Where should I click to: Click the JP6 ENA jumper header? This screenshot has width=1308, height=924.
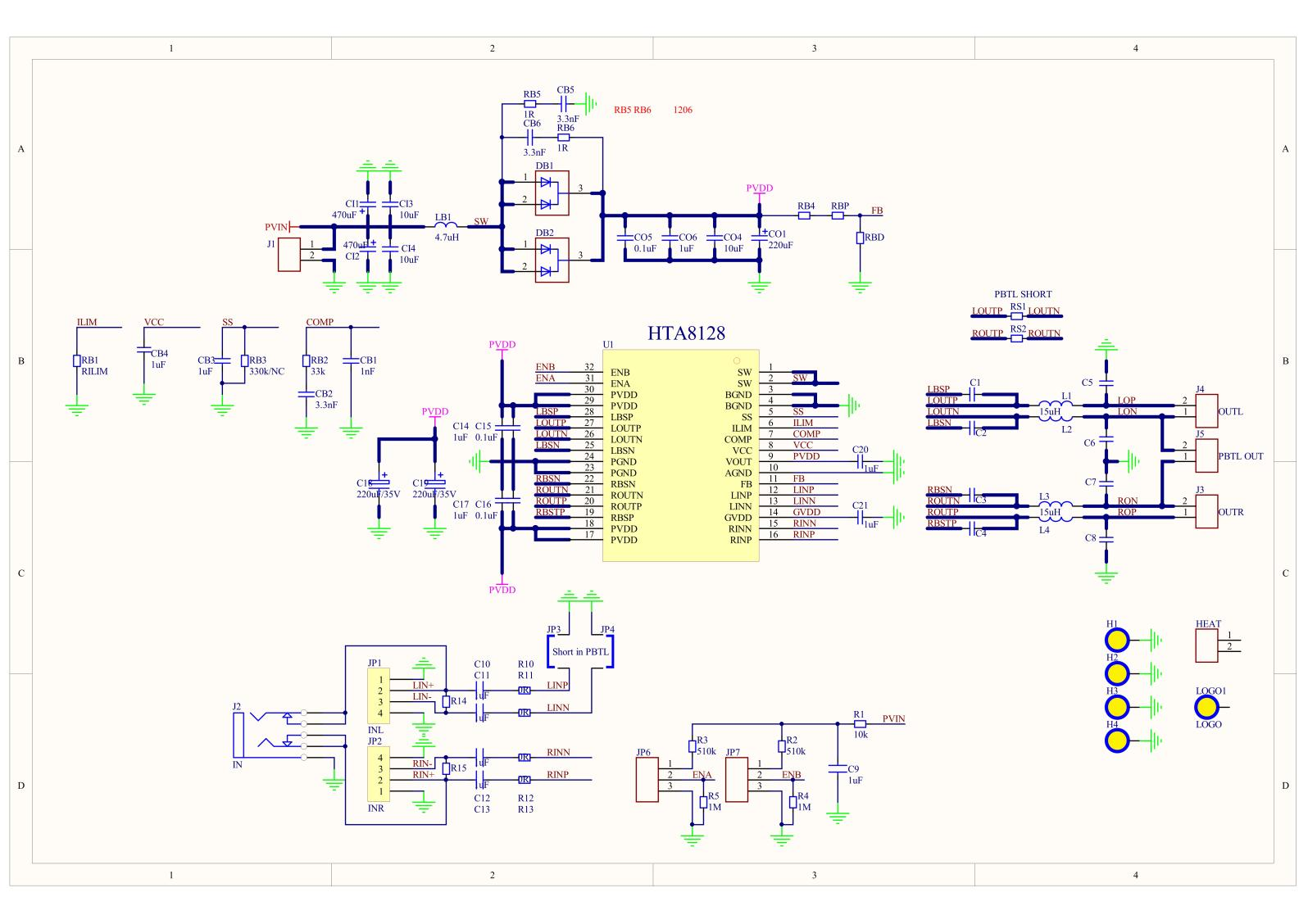click(647, 780)
